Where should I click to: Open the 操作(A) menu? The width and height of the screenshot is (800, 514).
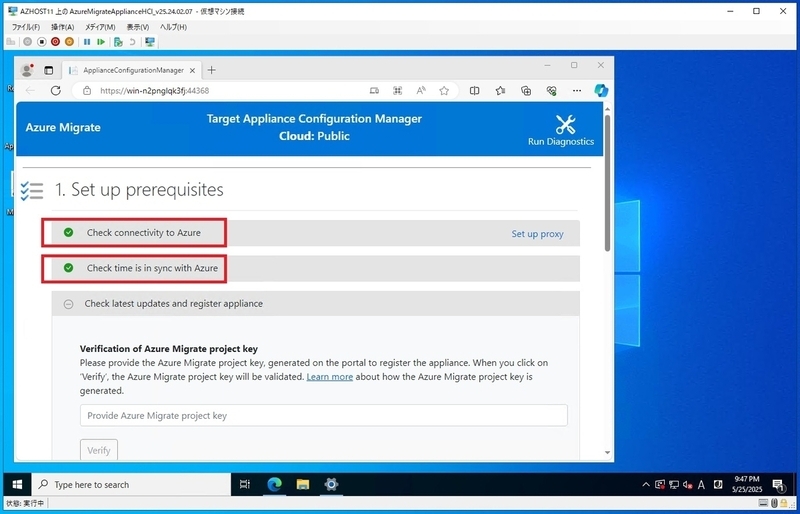(62, 27)
